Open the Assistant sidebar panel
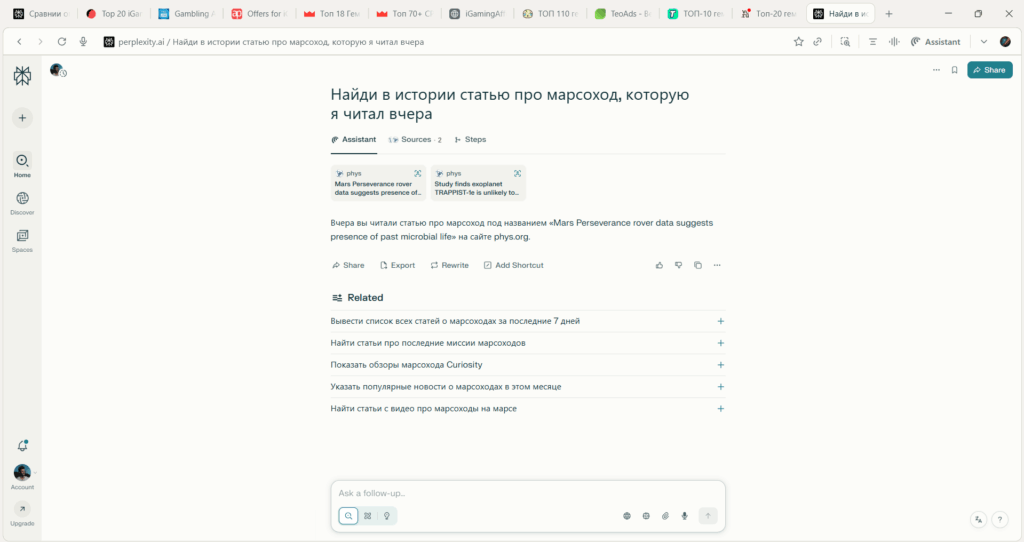This screenshot has height=542, width=1024. (x=936, y=42)
